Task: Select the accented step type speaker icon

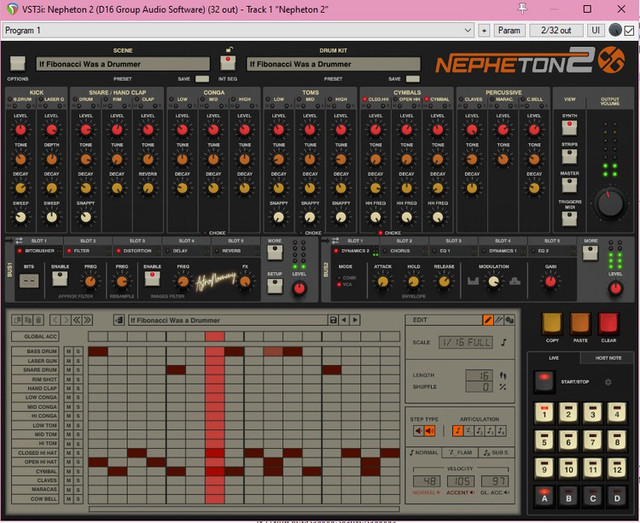Action: pyautogui.click(x=429, y=431)
